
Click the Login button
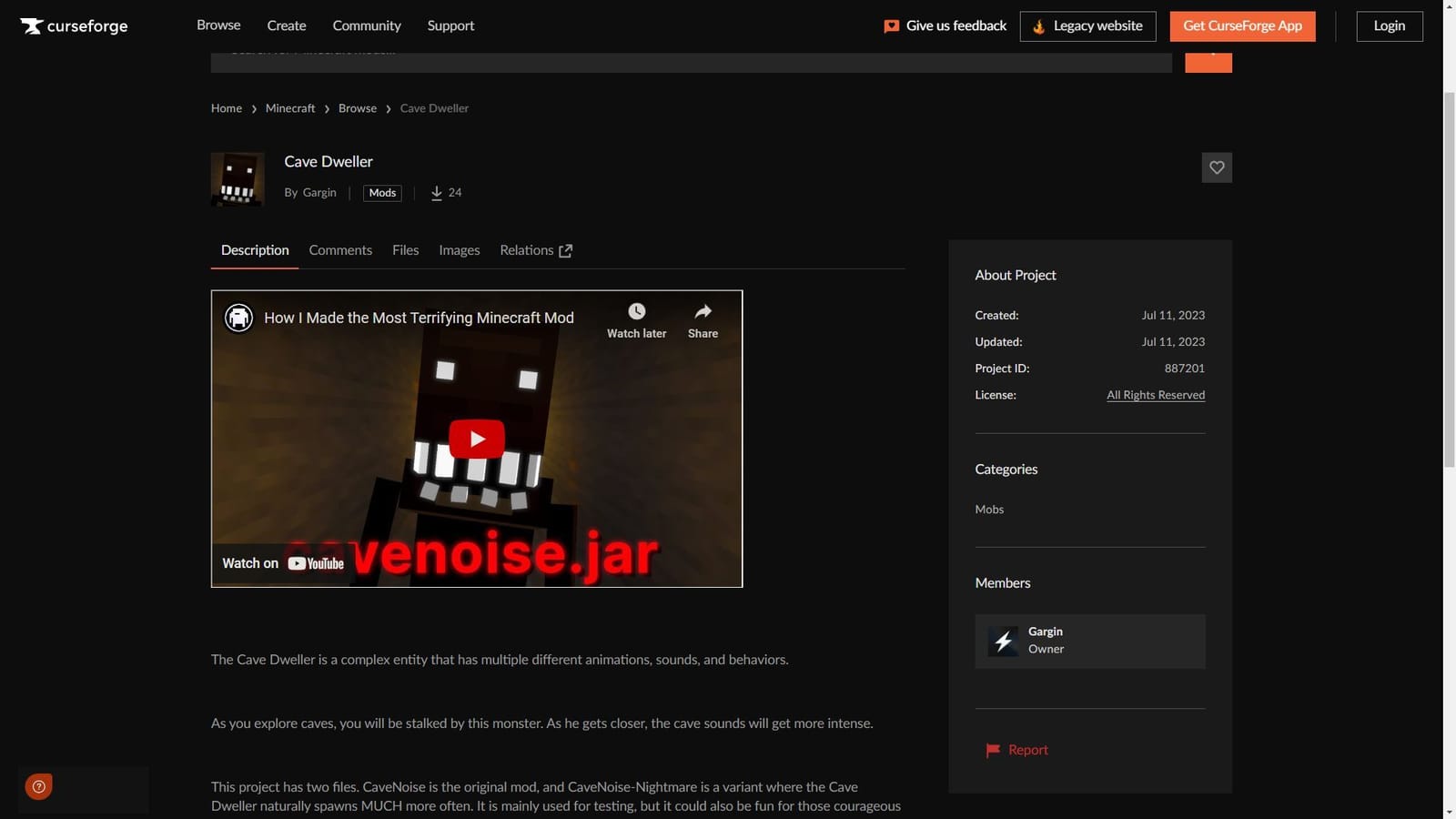pyautogui.click(x=1389, y=26)
